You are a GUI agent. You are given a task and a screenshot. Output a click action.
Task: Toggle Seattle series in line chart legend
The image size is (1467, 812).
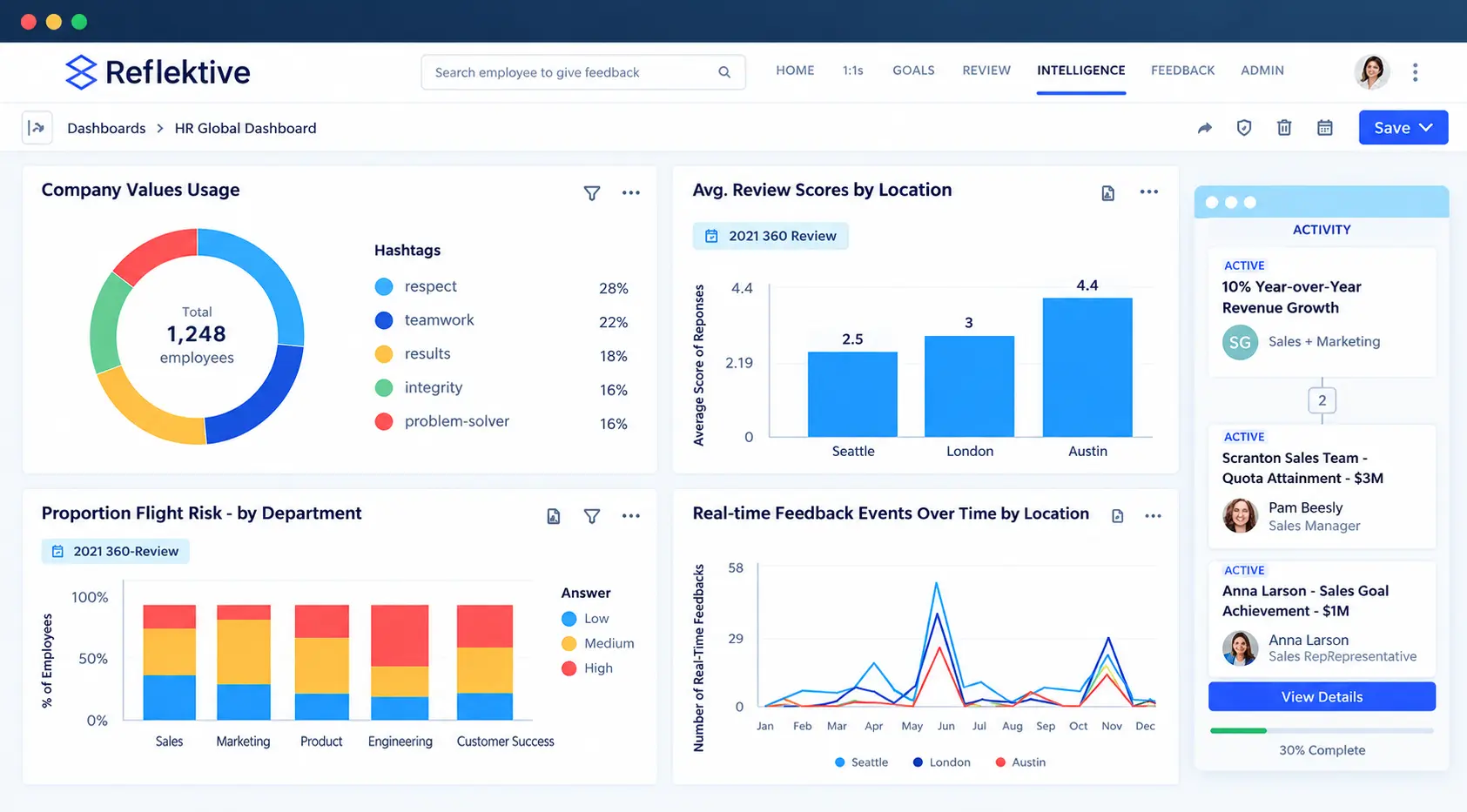pos(862,762)
